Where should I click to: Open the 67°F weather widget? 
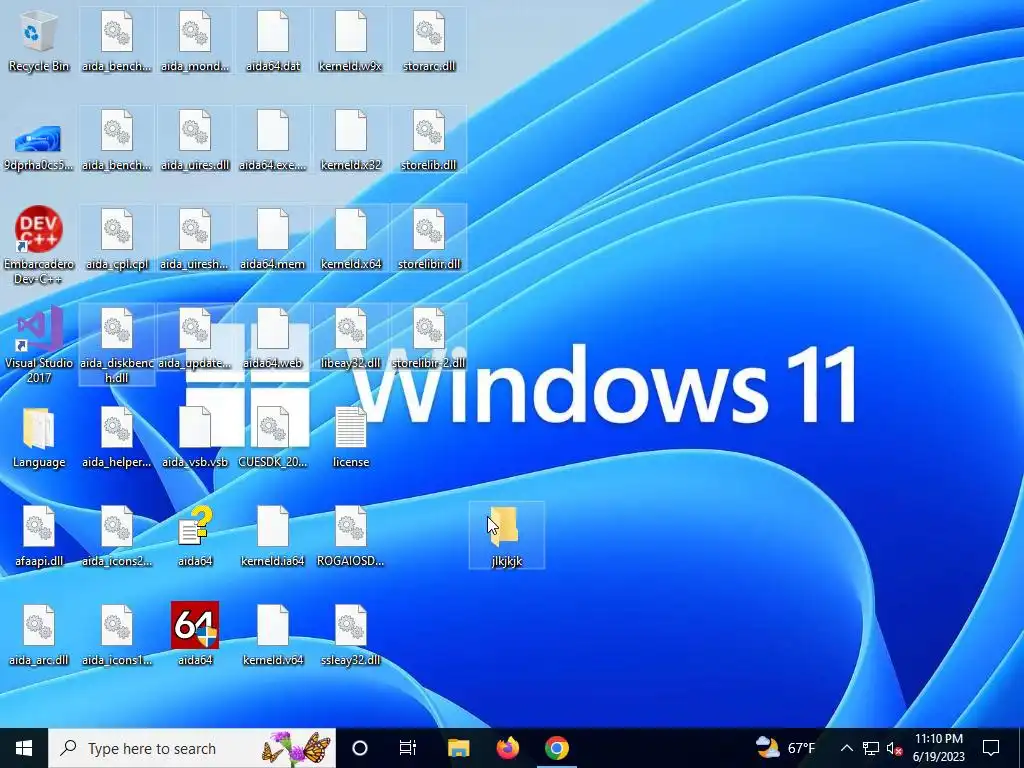[x=785, y=748]
